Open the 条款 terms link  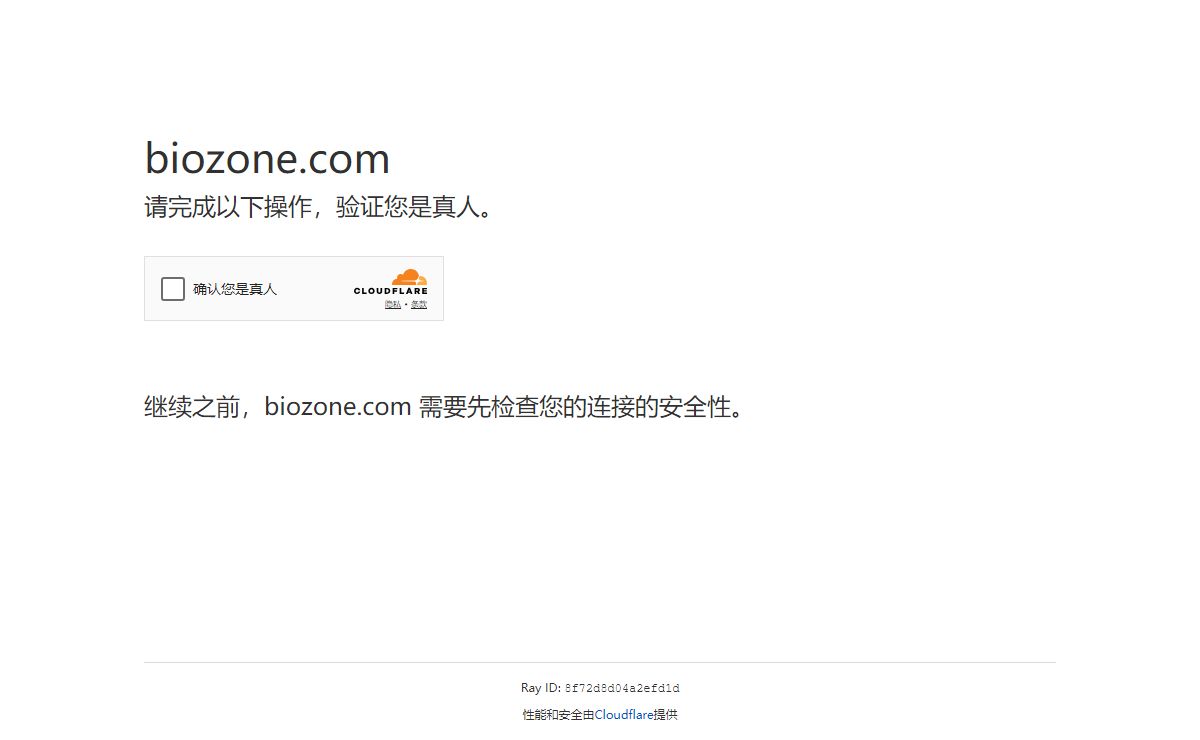point(419,304)
